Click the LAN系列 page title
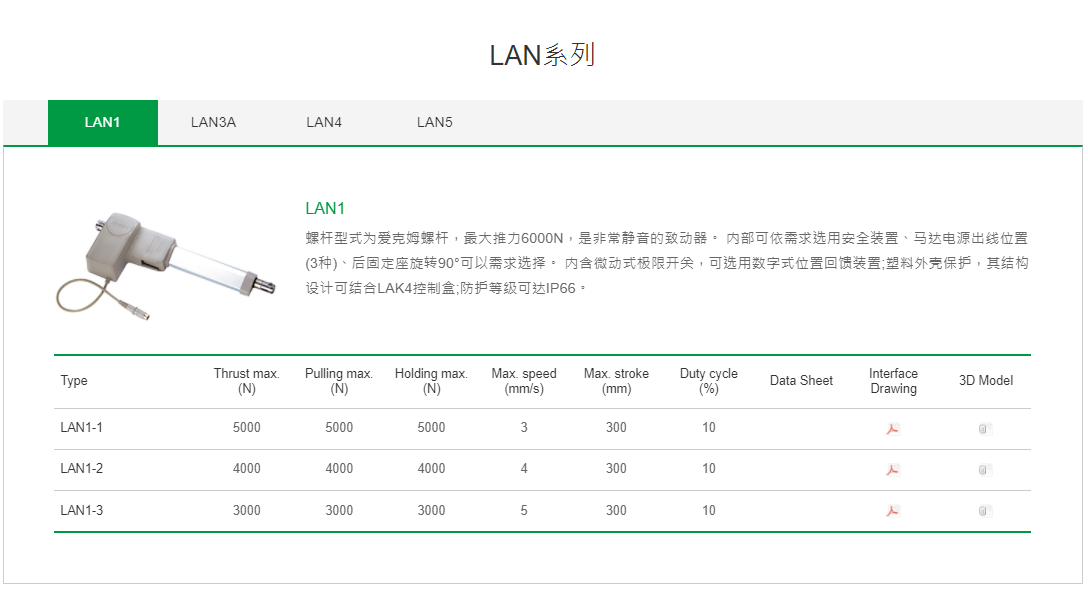 pos(542,55)
